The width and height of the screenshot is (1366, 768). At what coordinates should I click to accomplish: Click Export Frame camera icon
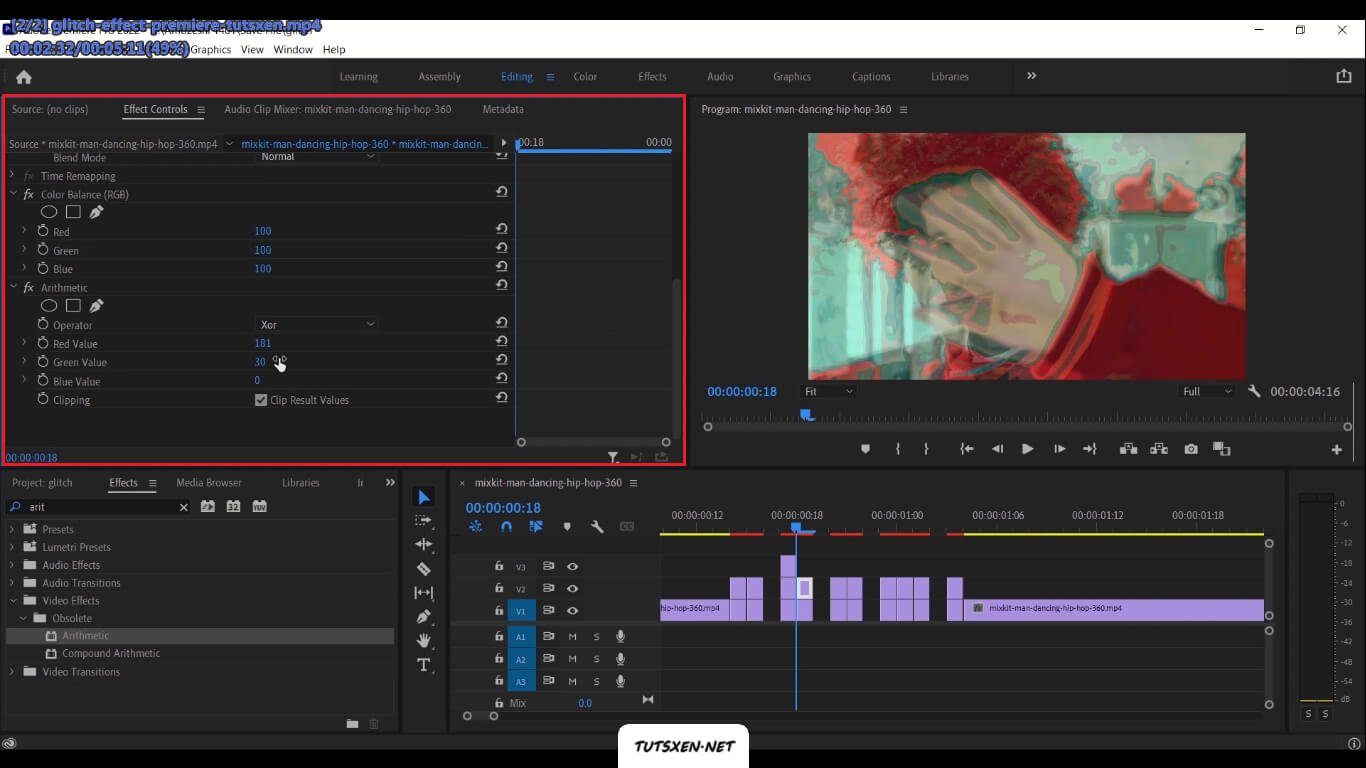click(x=1190, y=449)
